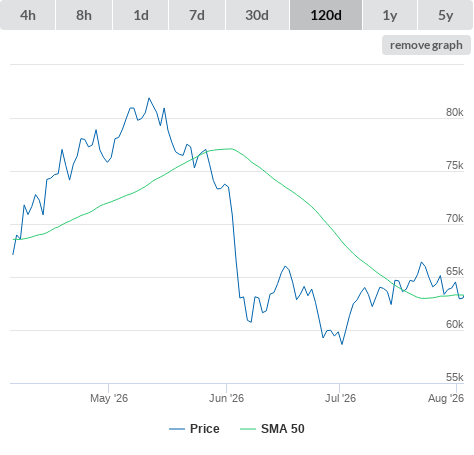Select the 4h time range tab

coord(28,15)
